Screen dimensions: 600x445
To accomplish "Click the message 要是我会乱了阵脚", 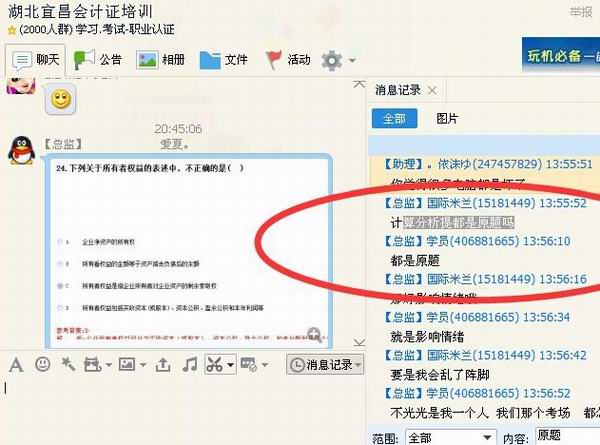I will pos(440,375).
